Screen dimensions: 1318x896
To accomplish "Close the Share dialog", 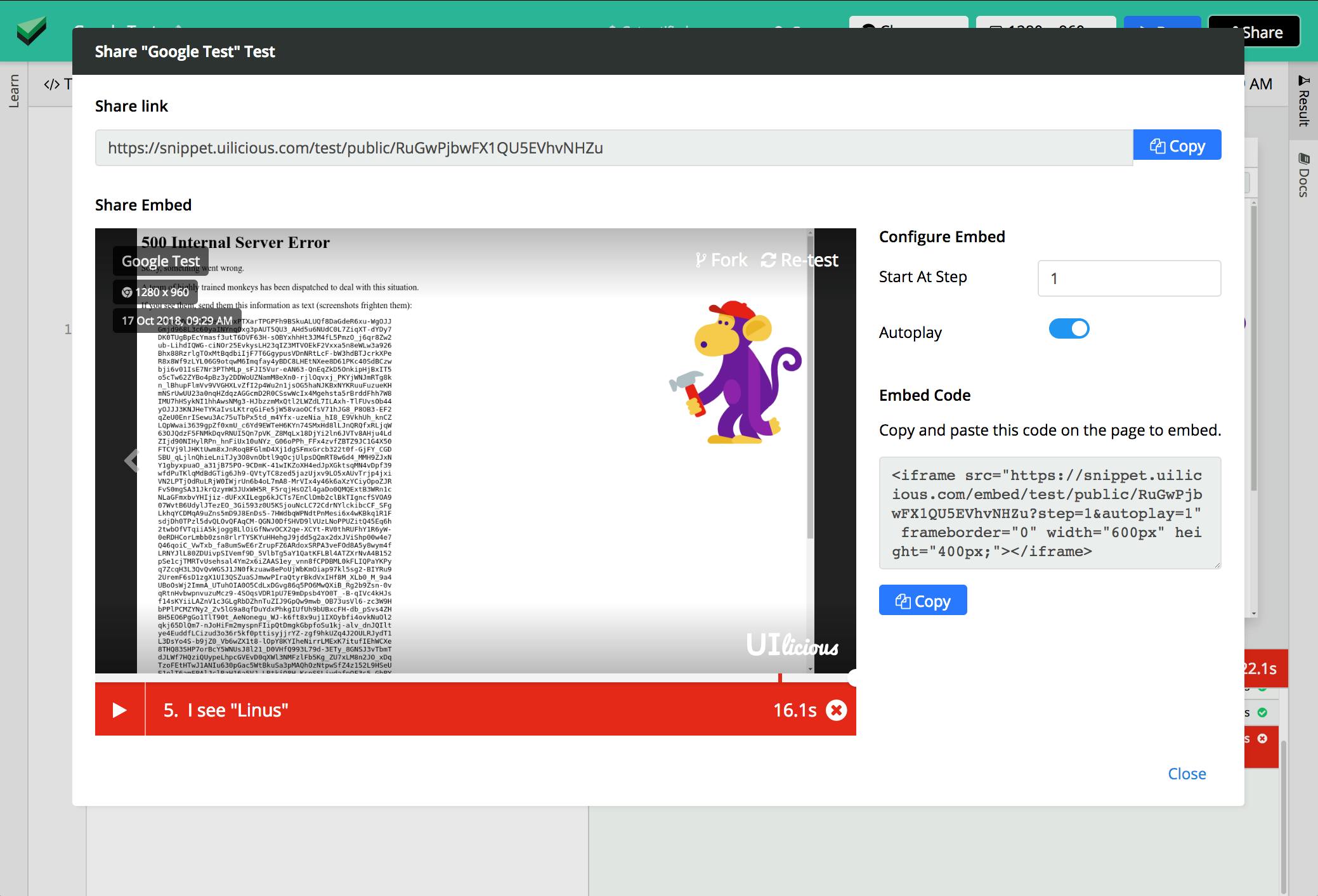I will click(1187, 774).
